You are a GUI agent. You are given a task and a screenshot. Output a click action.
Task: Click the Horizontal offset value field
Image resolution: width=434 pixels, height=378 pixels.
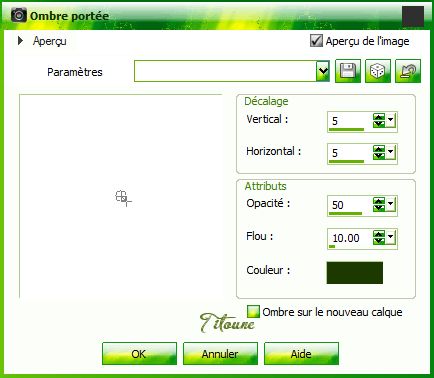(350, 153)
